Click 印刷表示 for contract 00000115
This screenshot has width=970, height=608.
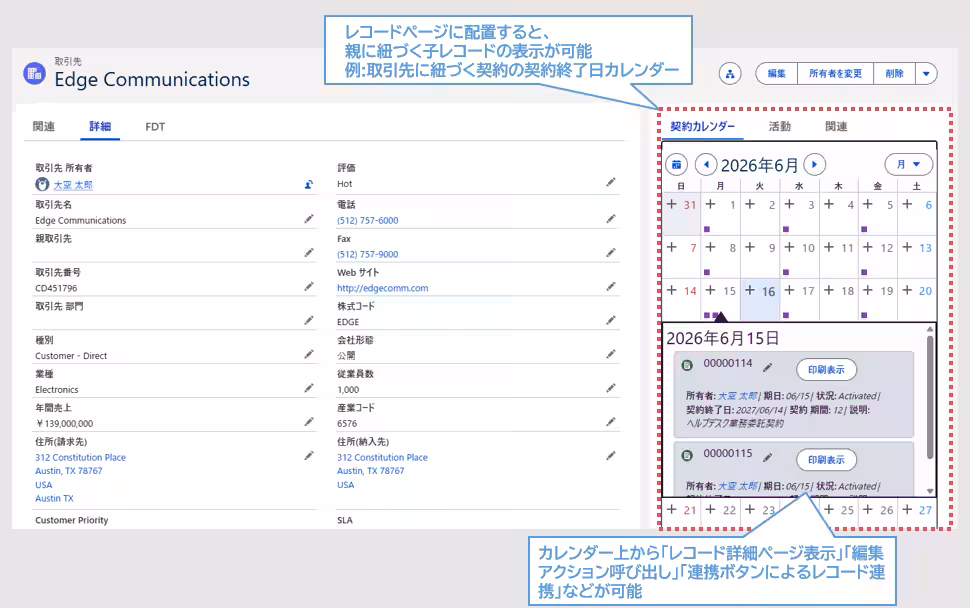tap(826, 460)
